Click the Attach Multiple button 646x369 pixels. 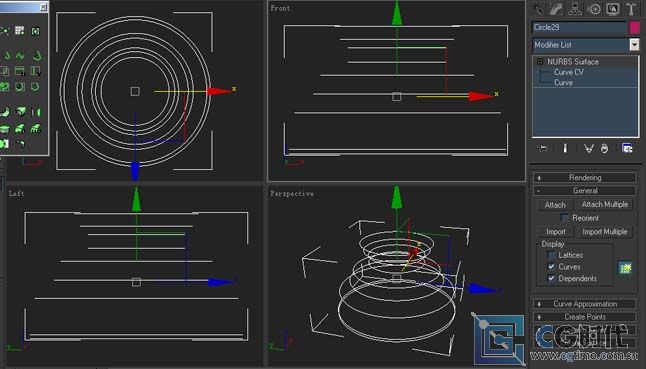pos(604,205)
